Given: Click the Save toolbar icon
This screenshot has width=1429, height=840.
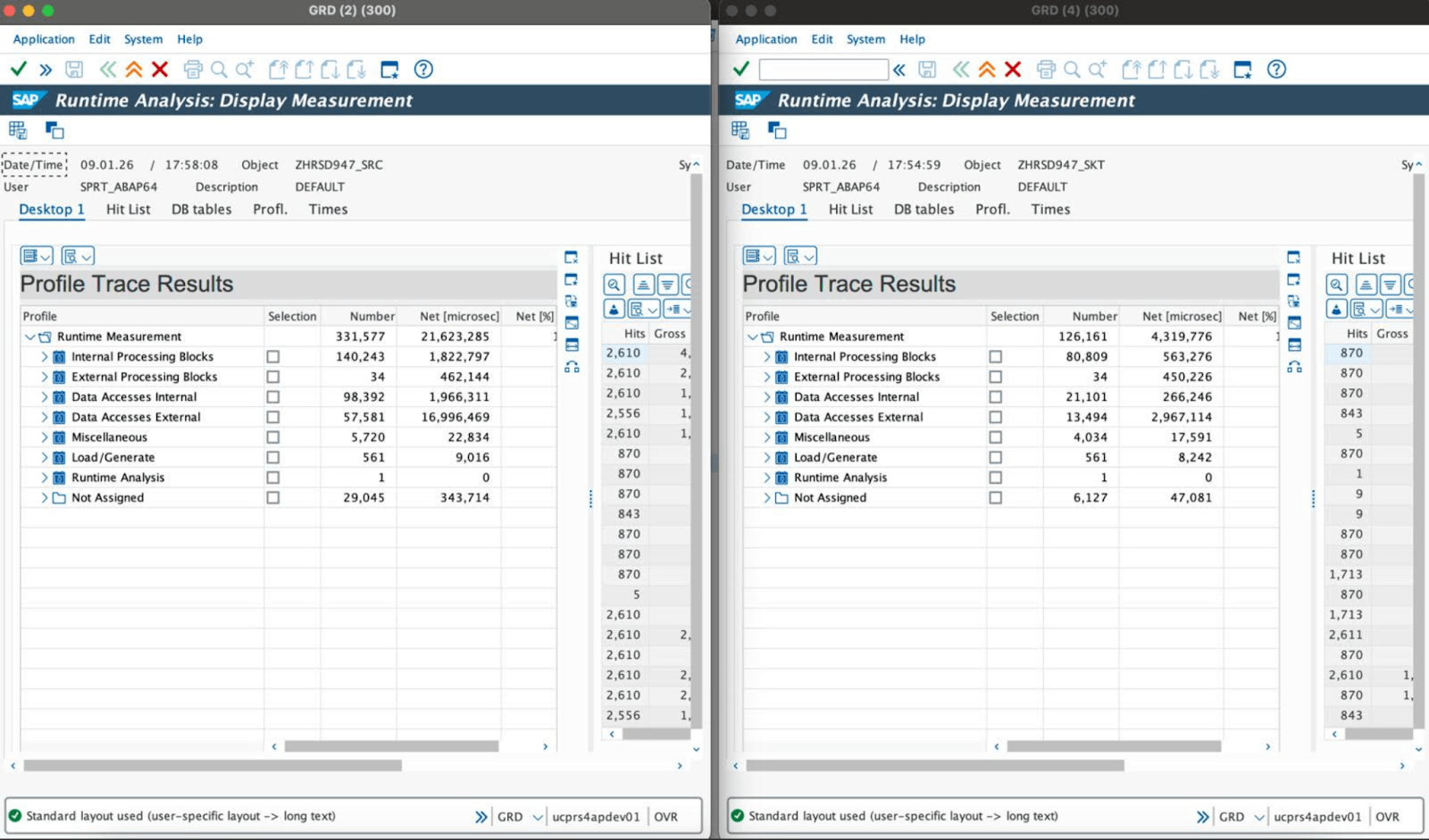Looking at the screenshot, I should [x=75, y=69].
